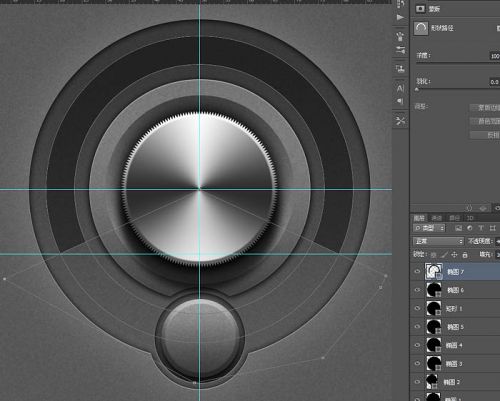Hide the 椭圆 6 layer

pyautogui.click(x=417, y=290)
